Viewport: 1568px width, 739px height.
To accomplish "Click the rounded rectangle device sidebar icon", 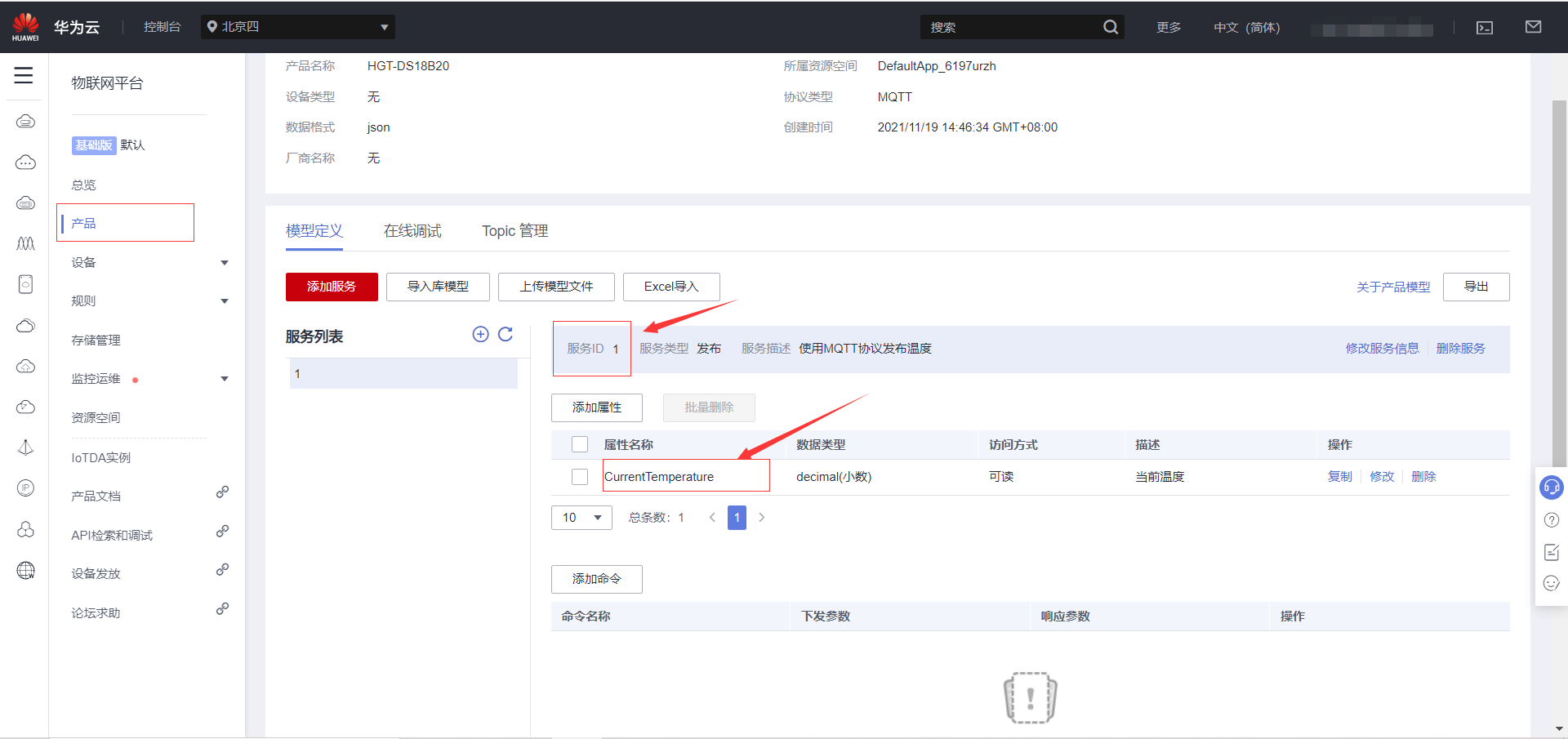I will (25, 284).
